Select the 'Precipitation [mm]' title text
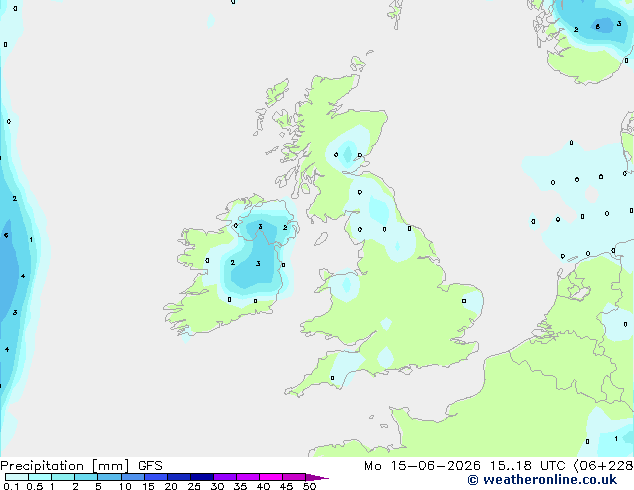 65,466
